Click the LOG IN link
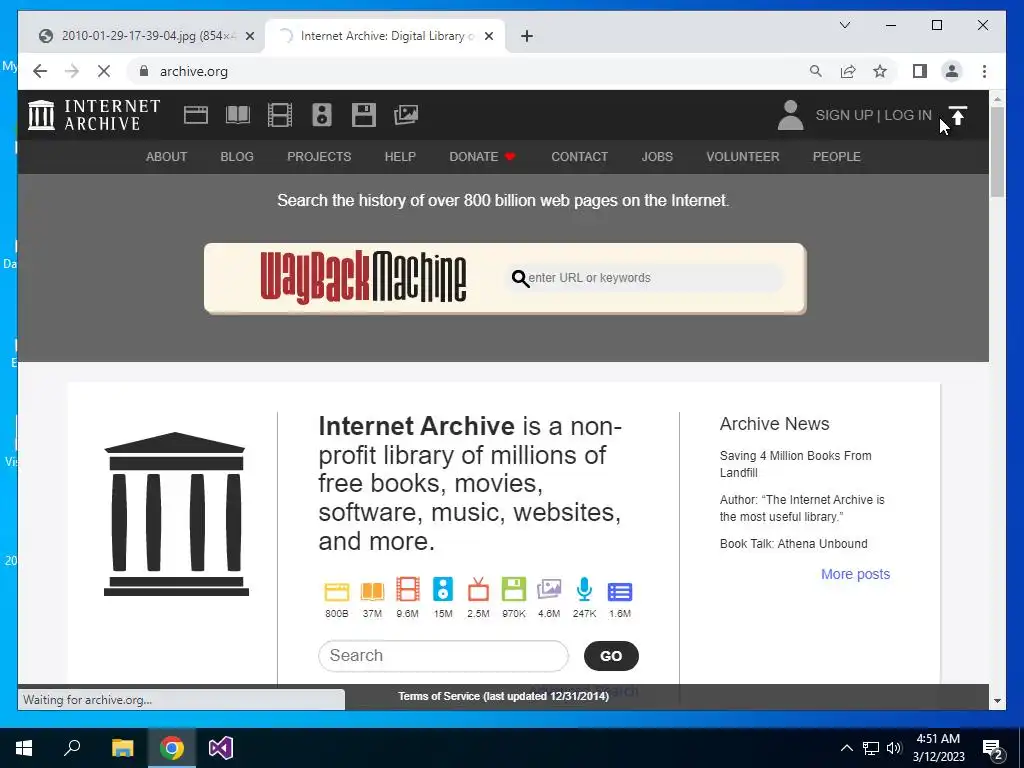1024x768 pixels. (908, 115)
